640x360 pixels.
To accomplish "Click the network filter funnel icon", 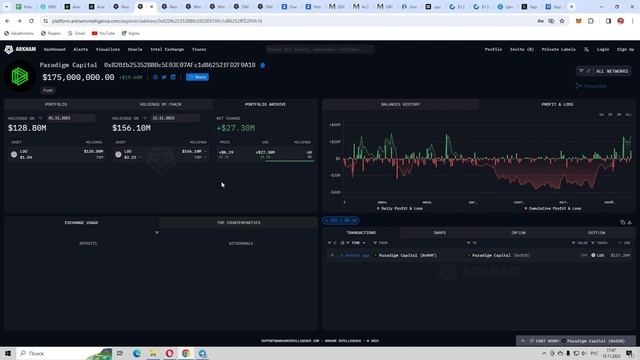I will 581,71.
